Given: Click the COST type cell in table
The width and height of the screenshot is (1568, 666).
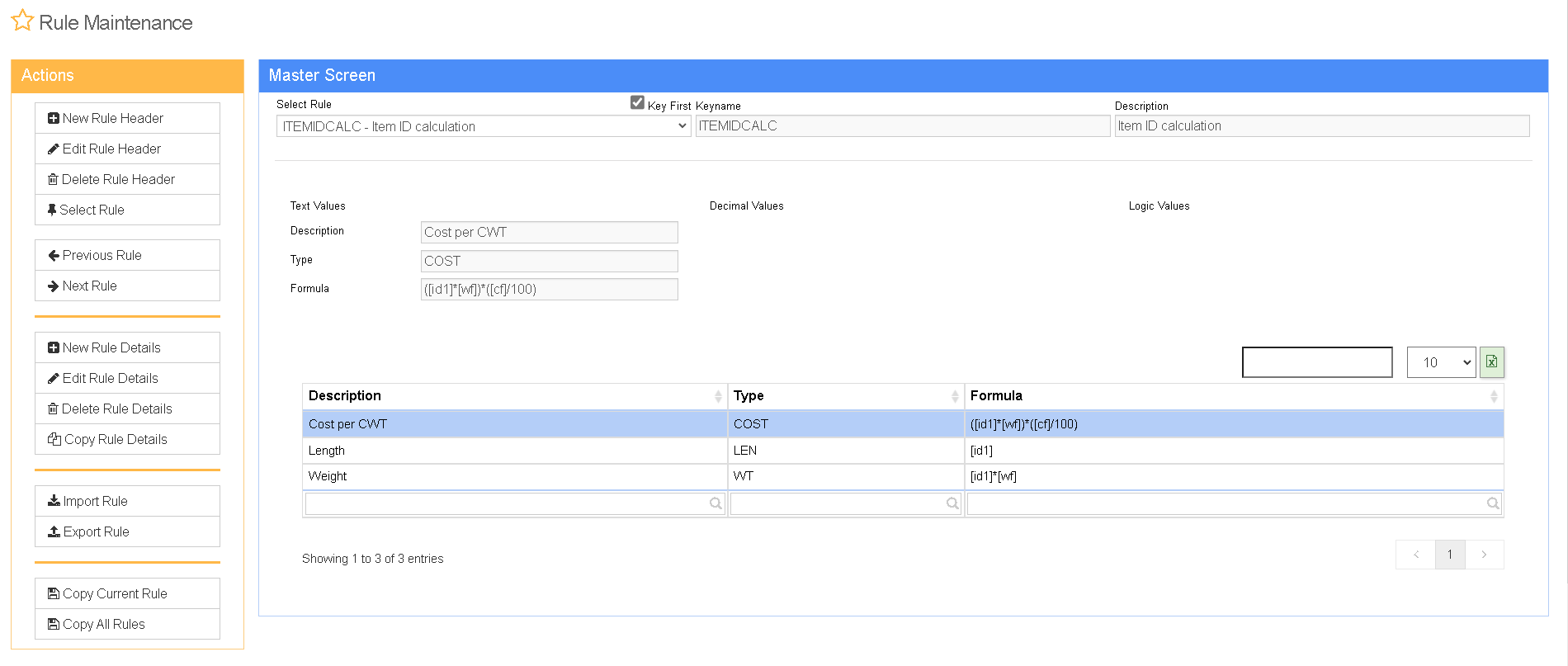Looking at the screenshot, I should (846, 424).
